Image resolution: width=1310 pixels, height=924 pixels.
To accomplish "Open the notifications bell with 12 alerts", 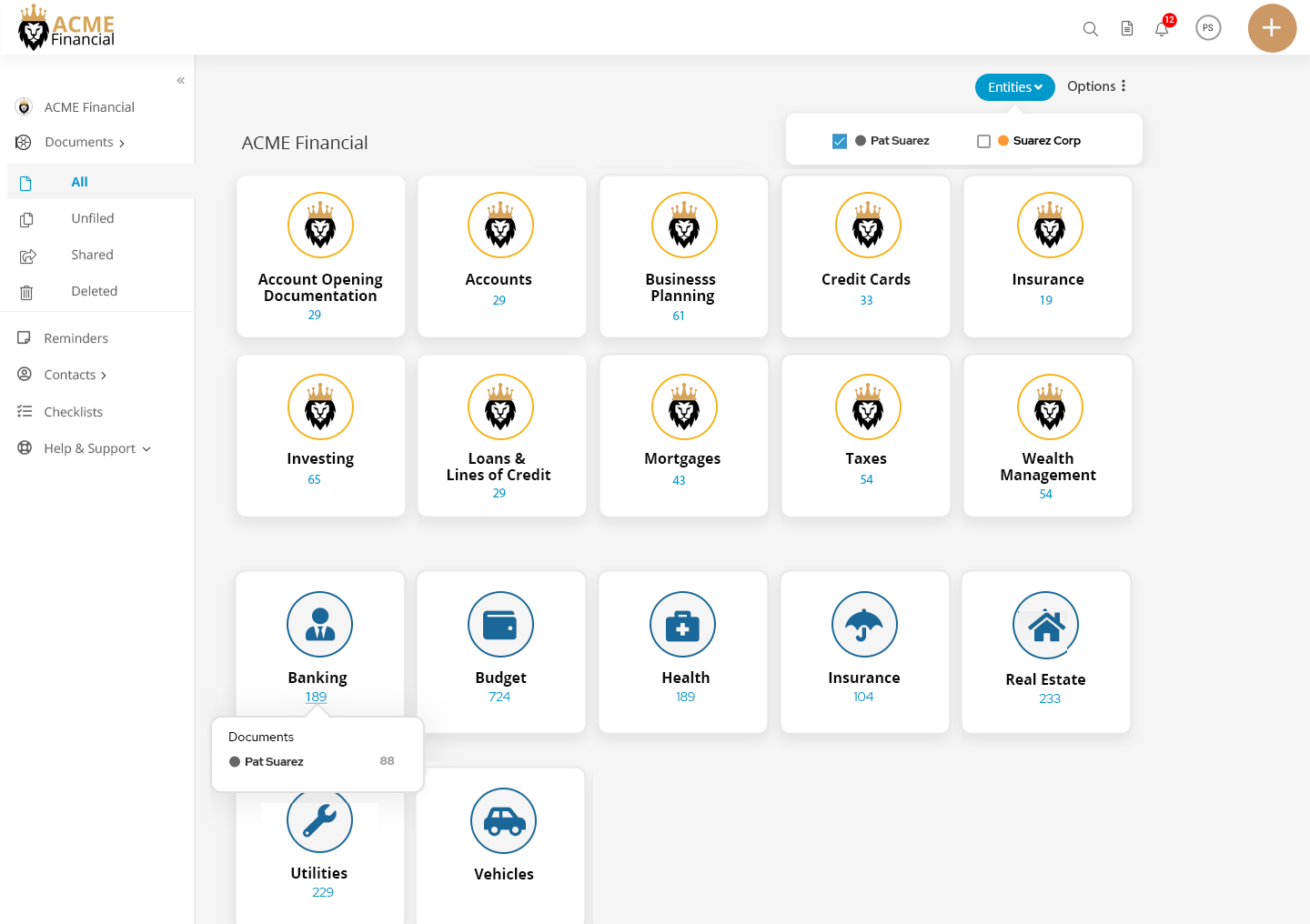I will (1161, 28).
